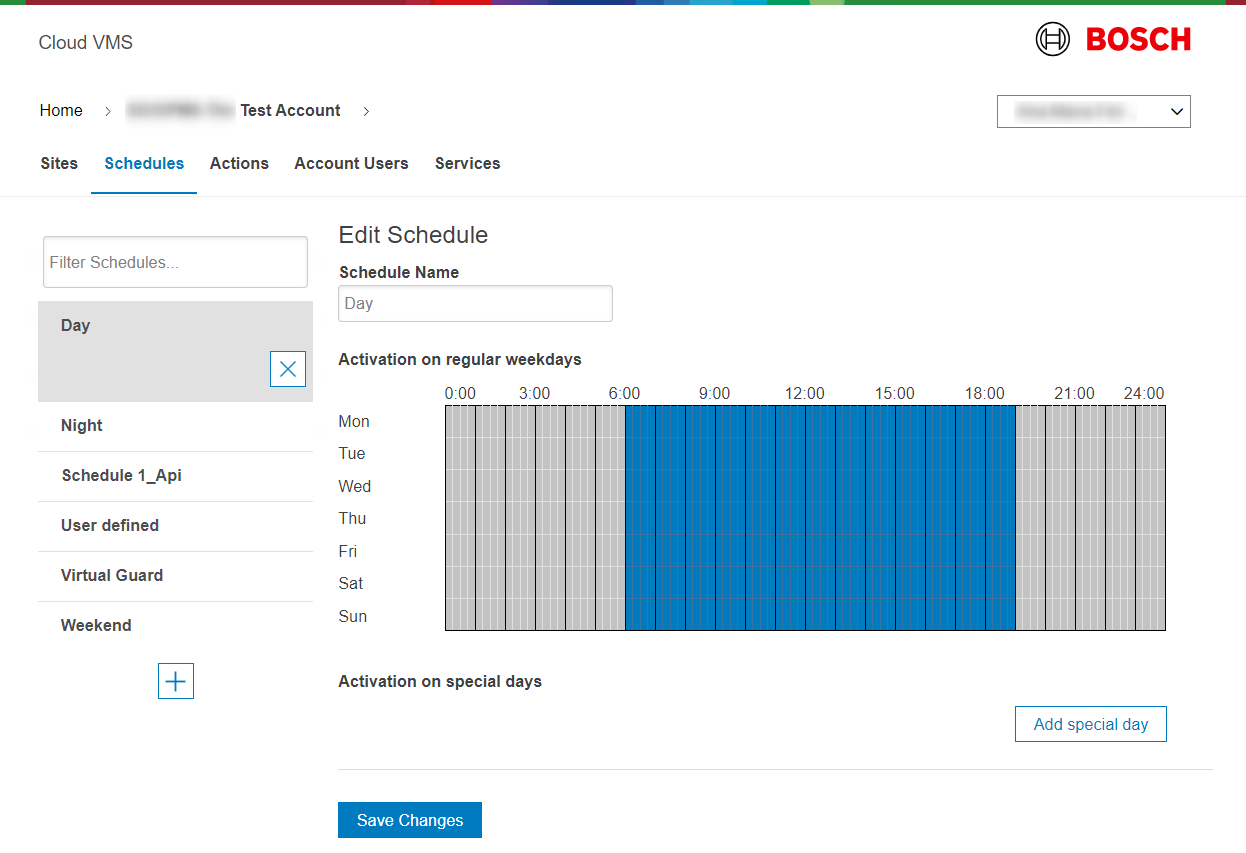This screenshot has height=853, width=1246.
Task: Select the Virtual Guard schedule
Action: (x=112, y=576)
